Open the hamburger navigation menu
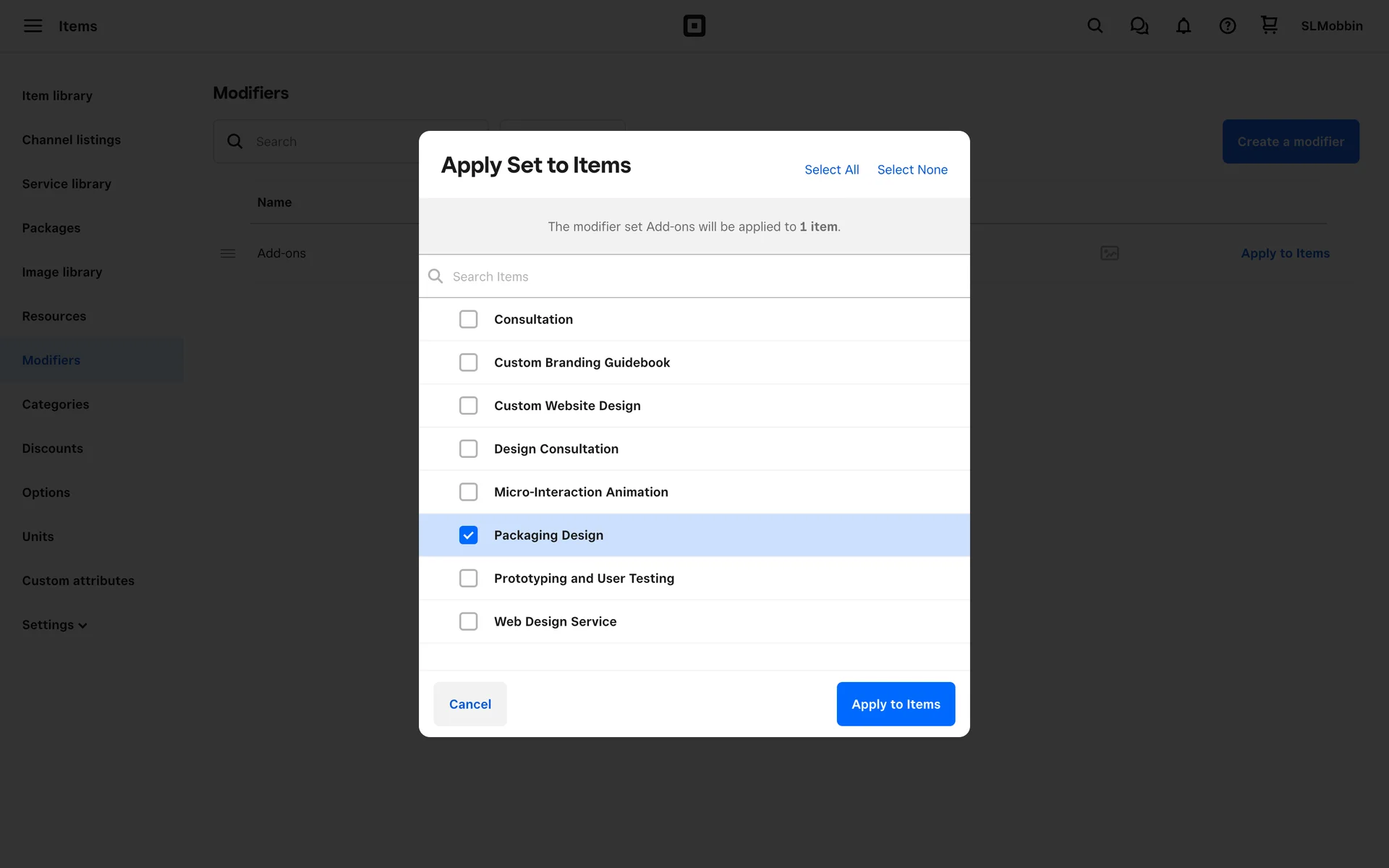 [x=33, y=26]
